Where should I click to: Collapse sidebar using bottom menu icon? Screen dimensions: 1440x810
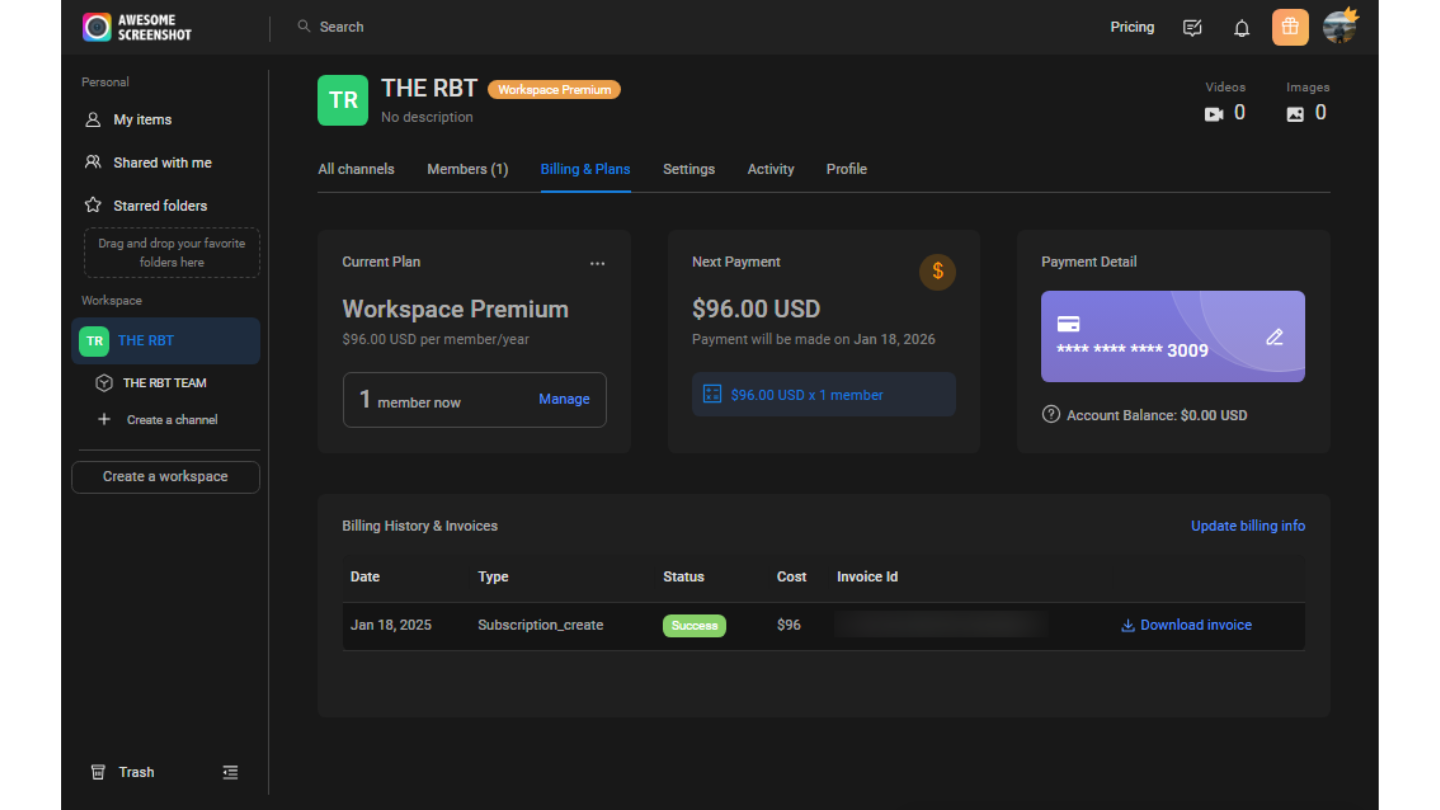(230, 772)
